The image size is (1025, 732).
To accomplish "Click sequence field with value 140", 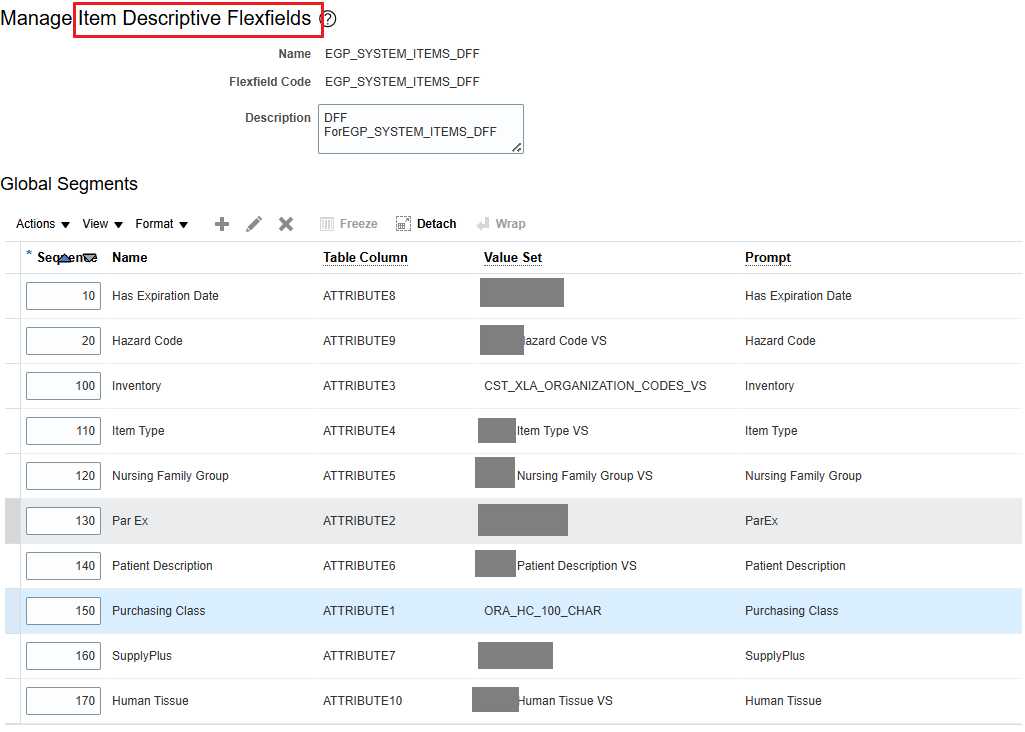I will click(x=63, y=567).
